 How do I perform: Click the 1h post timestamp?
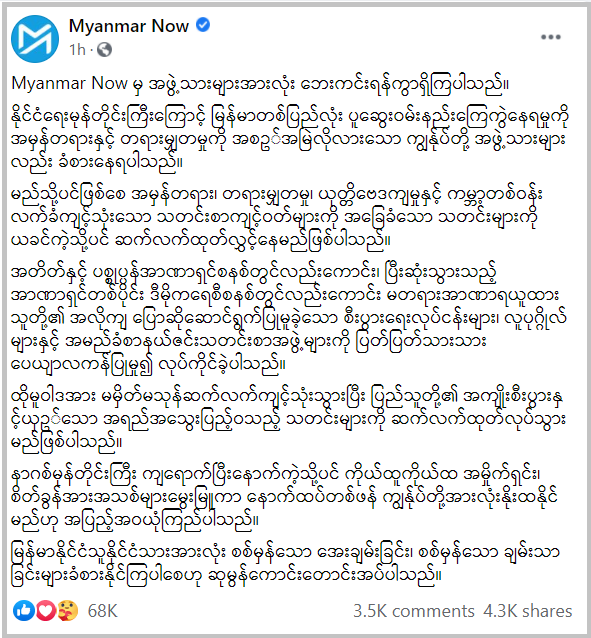click(77, 50)
